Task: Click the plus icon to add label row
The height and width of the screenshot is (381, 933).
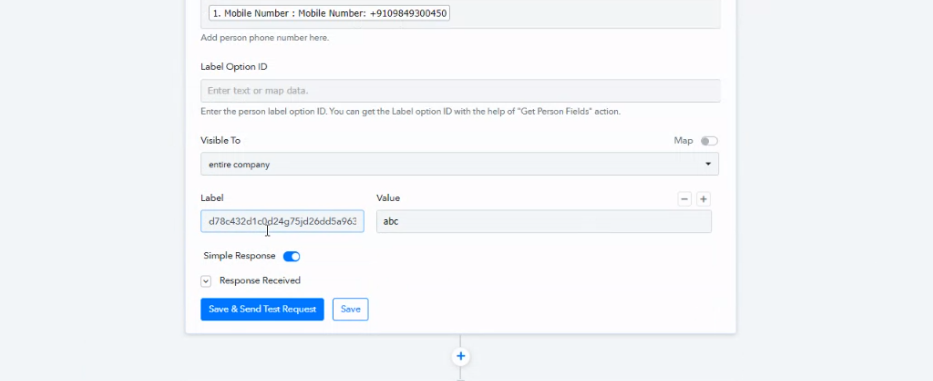Action: 703,199
